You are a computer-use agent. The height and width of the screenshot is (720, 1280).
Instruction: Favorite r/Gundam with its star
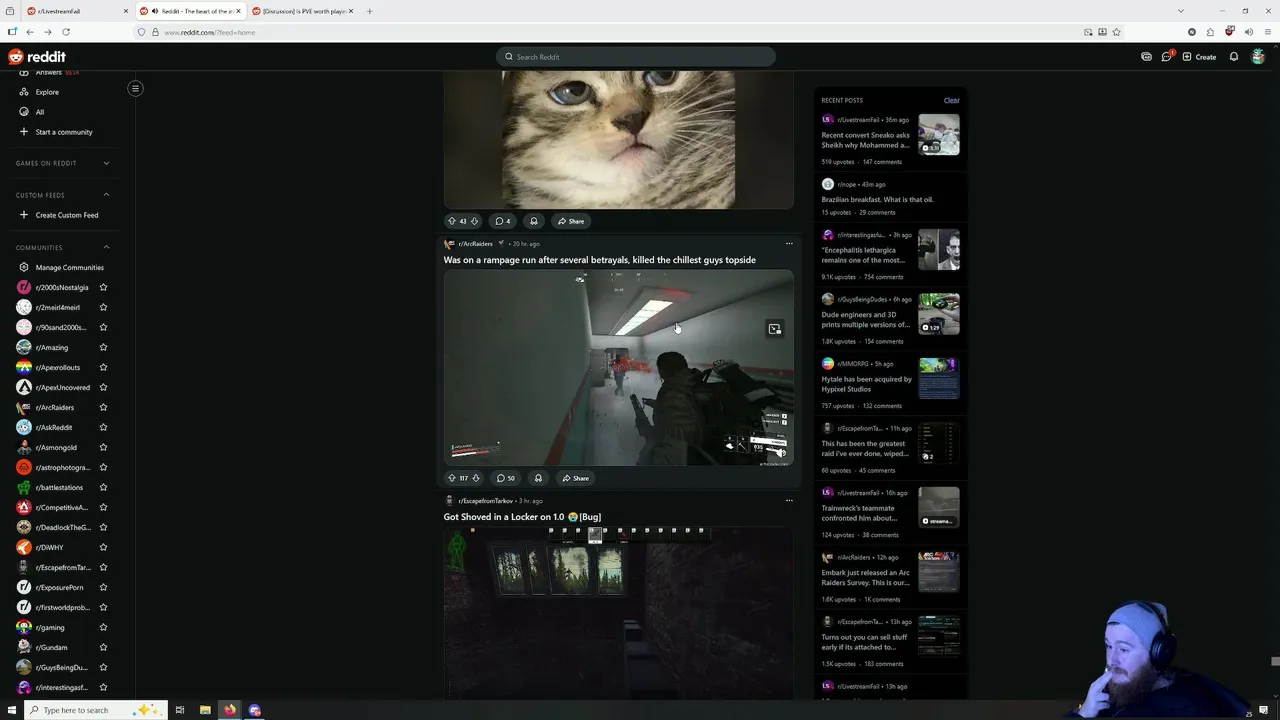tap(103, 647)
